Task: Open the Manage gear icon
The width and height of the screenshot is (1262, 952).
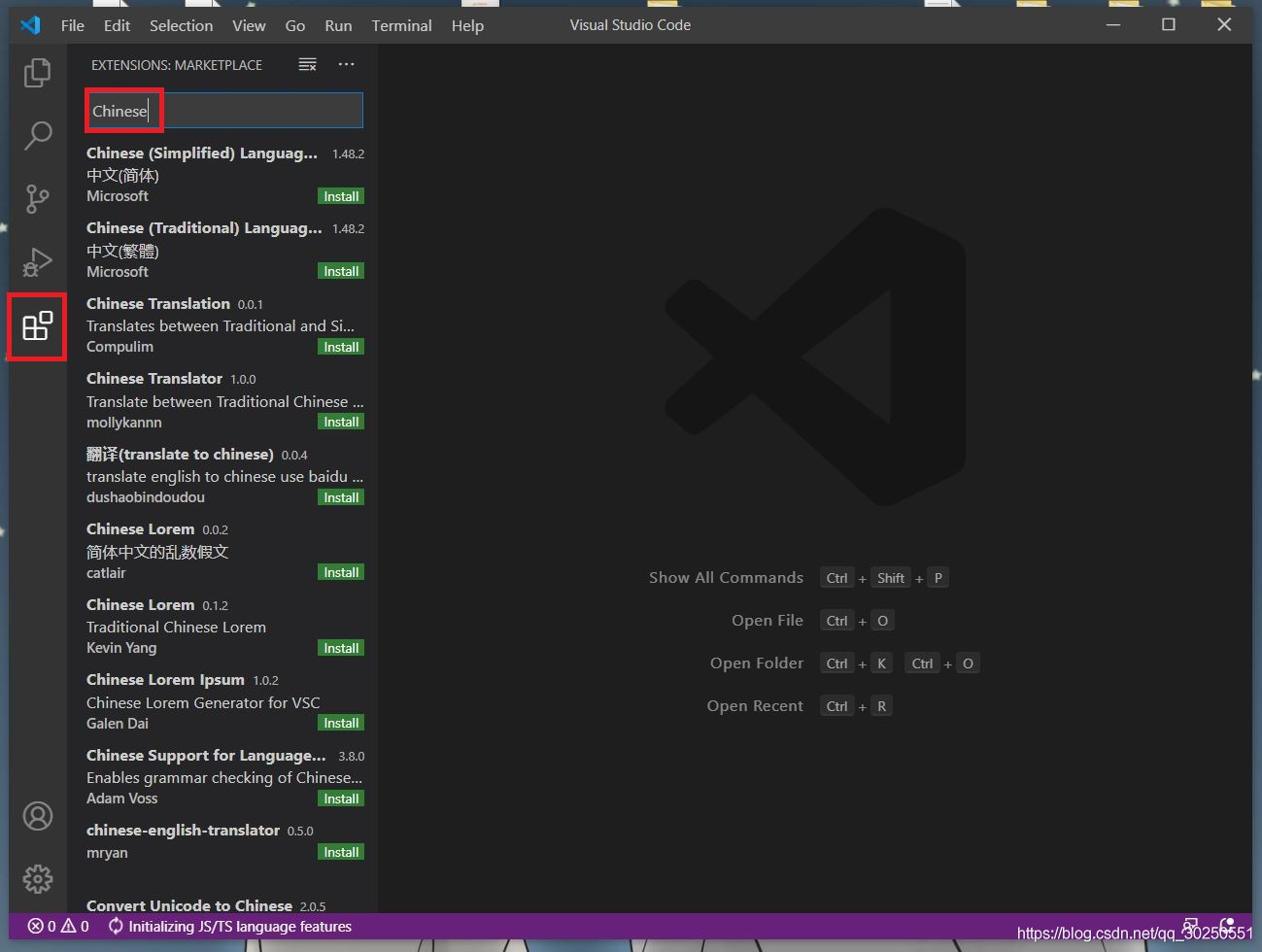Action: [x=38, y=879]
